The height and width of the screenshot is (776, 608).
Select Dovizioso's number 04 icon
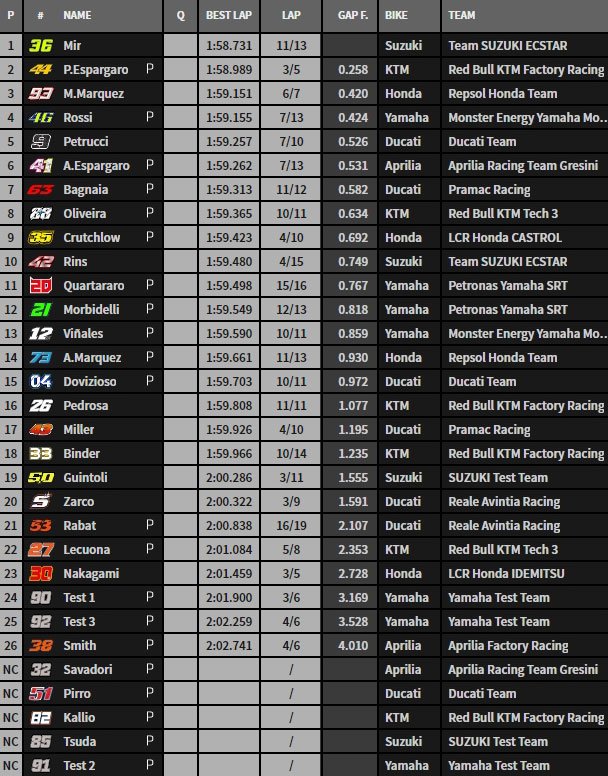click(40, 382)
